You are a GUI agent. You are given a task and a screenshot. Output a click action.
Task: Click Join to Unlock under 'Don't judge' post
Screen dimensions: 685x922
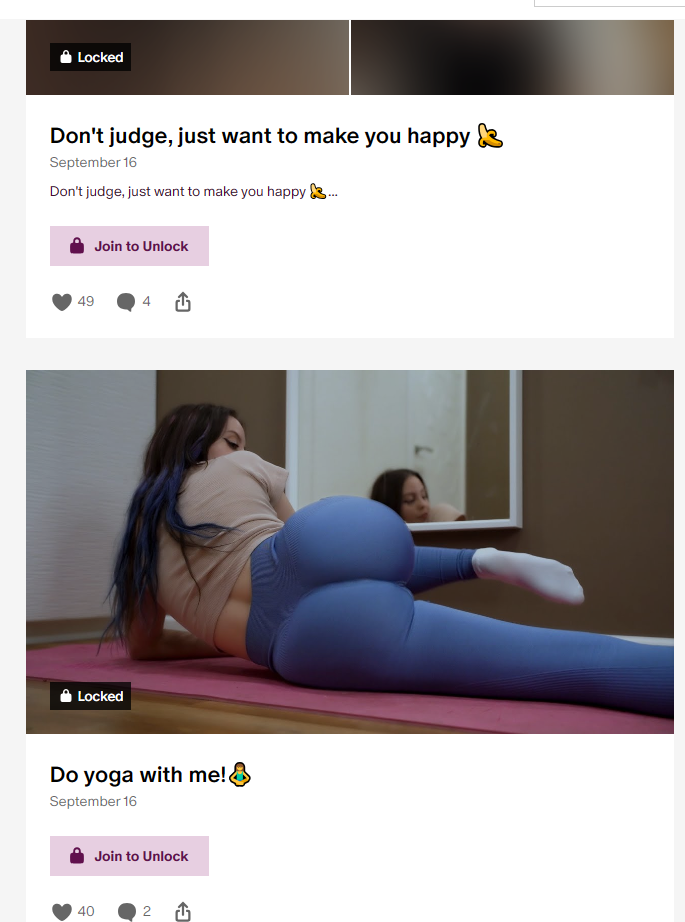(x=129, y=246)
